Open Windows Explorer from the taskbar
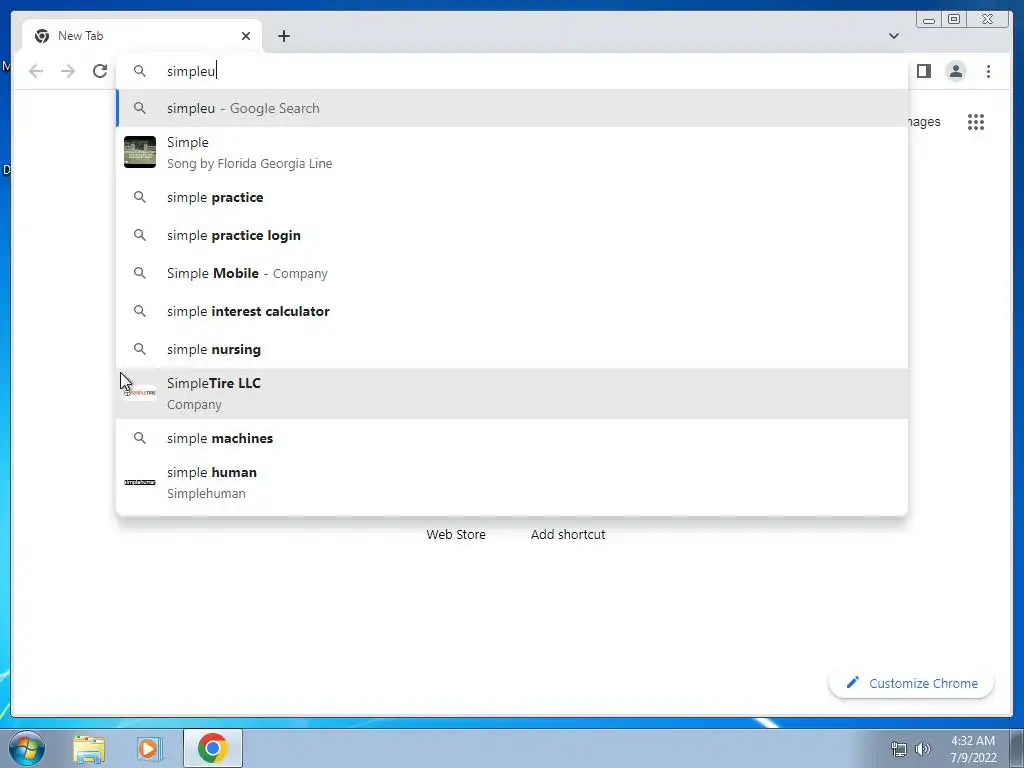 click(89, 749)
